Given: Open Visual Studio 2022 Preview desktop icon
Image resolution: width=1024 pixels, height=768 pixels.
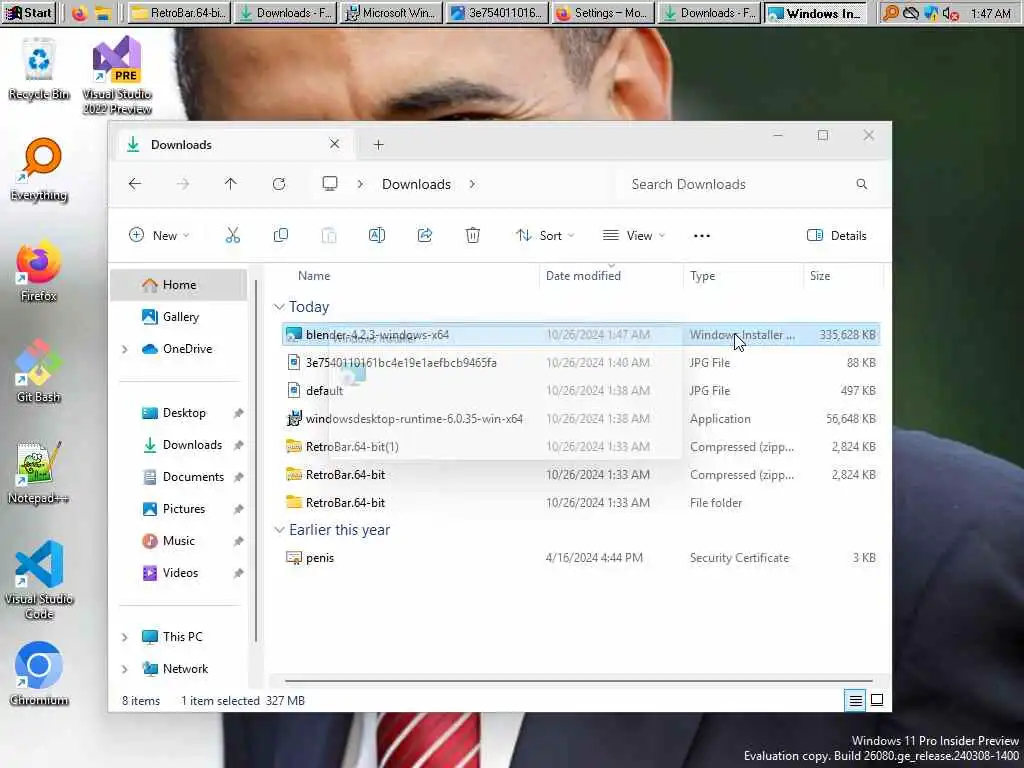Looking at the screenshot, I should tap(117, 76).
